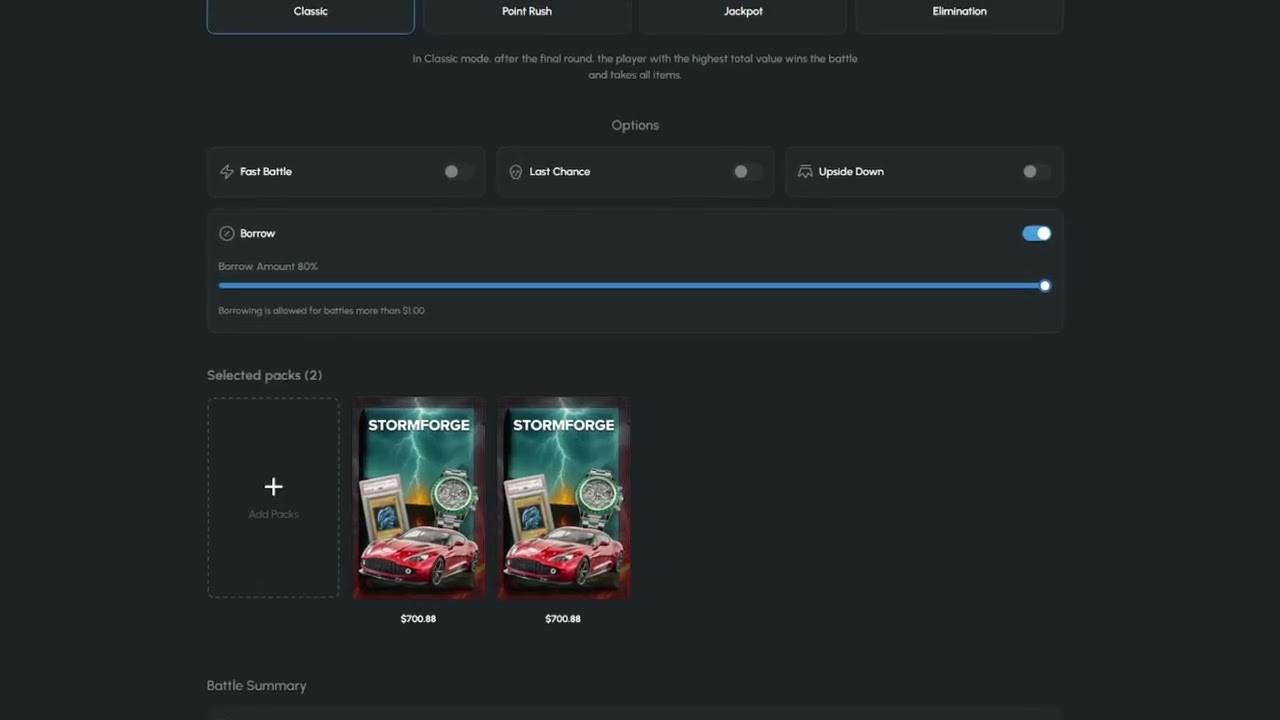Click the Classic mode description text
Image resolution: width=1280 pixels, height=720 pixels.
(x=635, y=67)
